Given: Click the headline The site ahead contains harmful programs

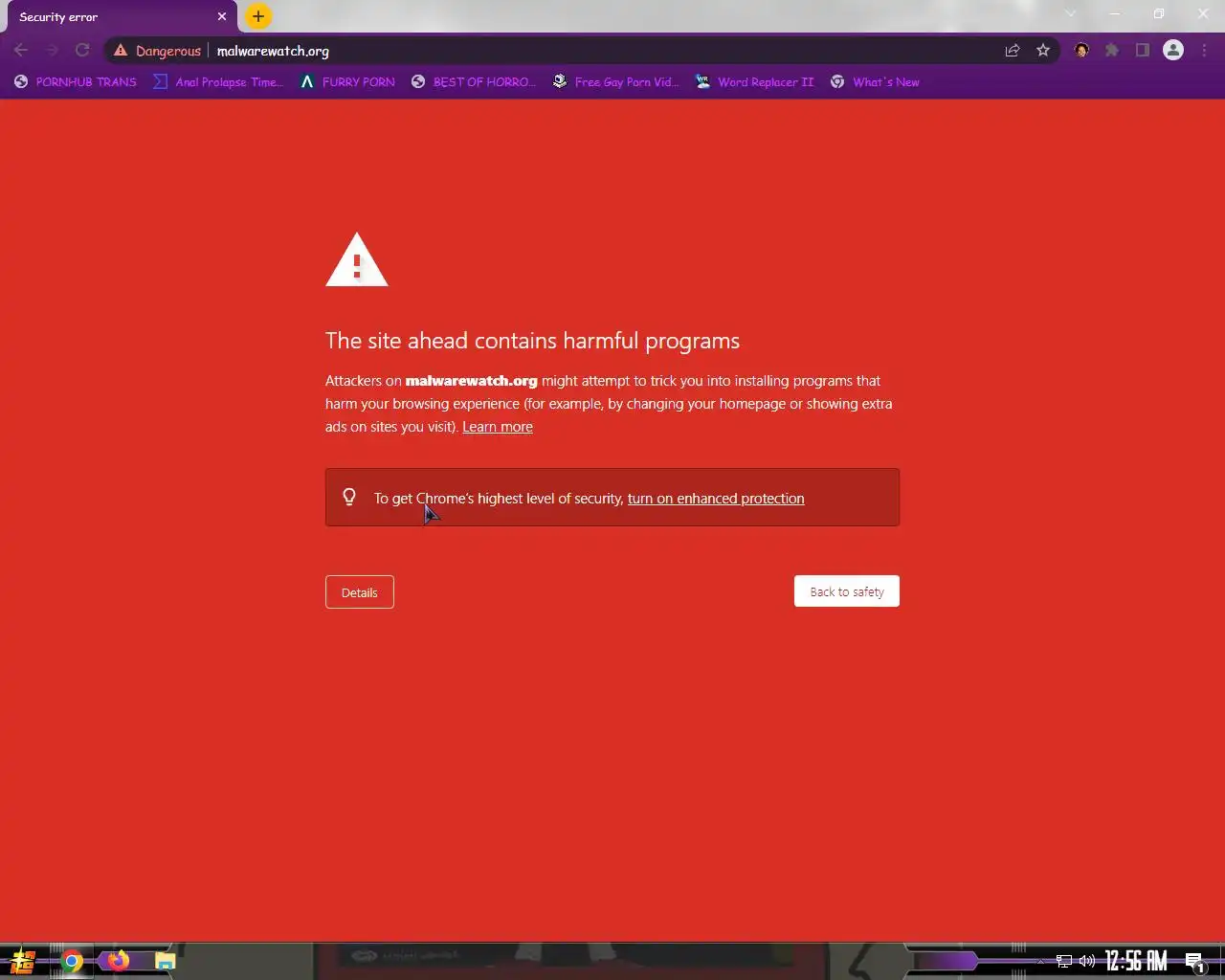Looking at the screenshot, I should click(532, 341).
